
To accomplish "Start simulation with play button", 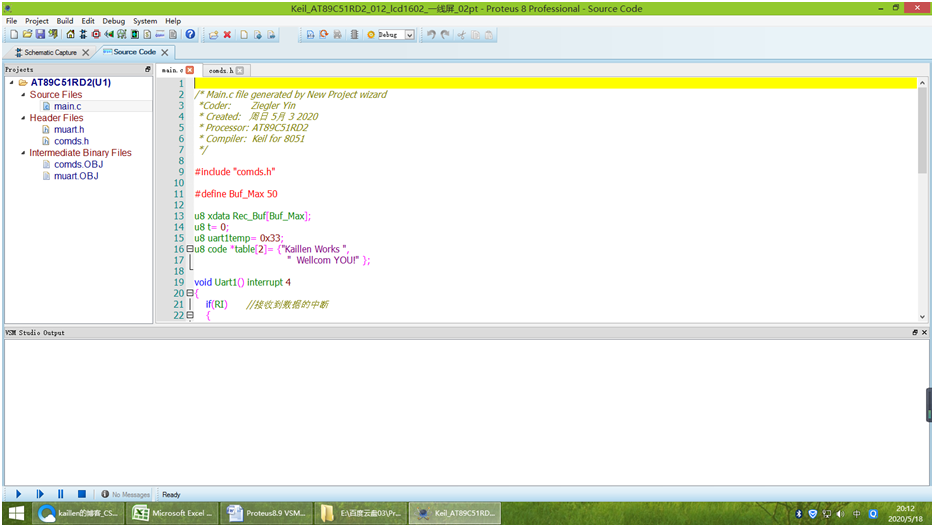I will pos(18,494).
